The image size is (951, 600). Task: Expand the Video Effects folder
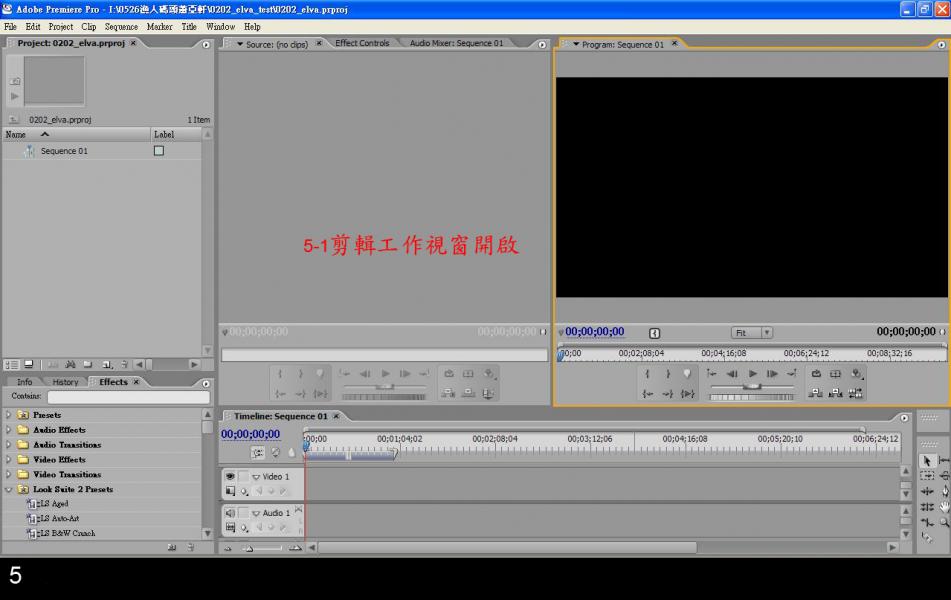[x=10, y=460]
